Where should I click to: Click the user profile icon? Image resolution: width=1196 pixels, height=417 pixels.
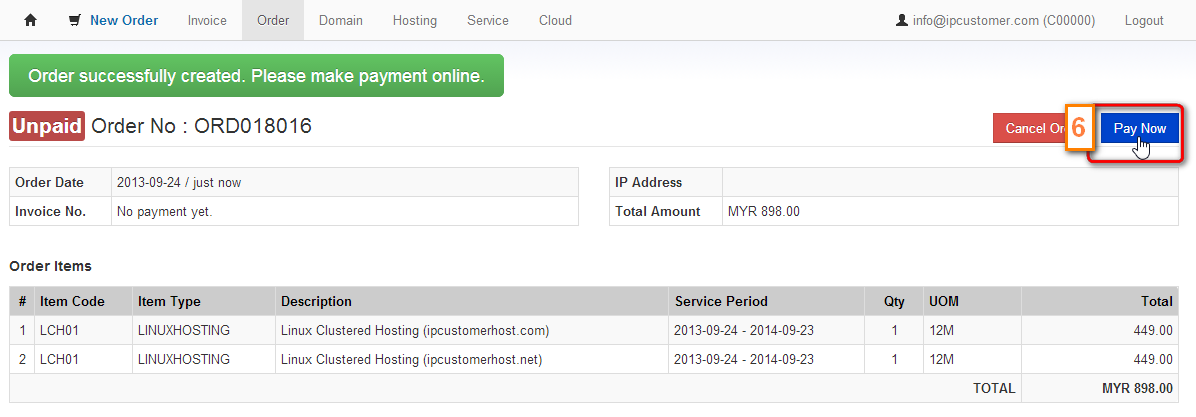click(x=902, y=21)
